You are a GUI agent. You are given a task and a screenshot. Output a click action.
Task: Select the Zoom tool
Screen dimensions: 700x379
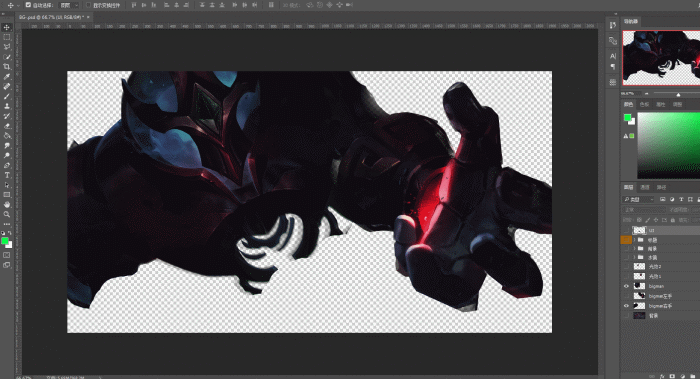pos(7,214)
